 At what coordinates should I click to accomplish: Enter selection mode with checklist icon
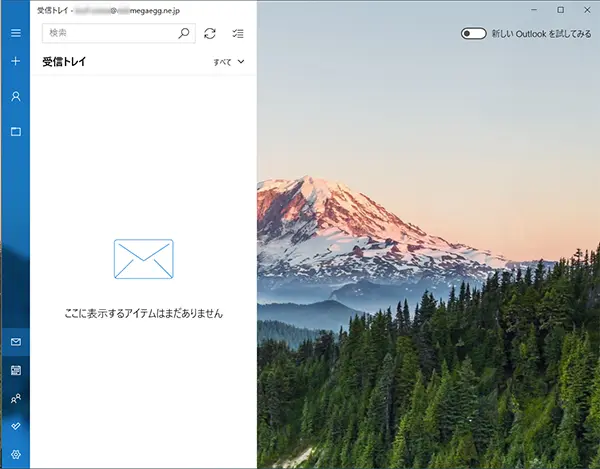tap(238, 34)
